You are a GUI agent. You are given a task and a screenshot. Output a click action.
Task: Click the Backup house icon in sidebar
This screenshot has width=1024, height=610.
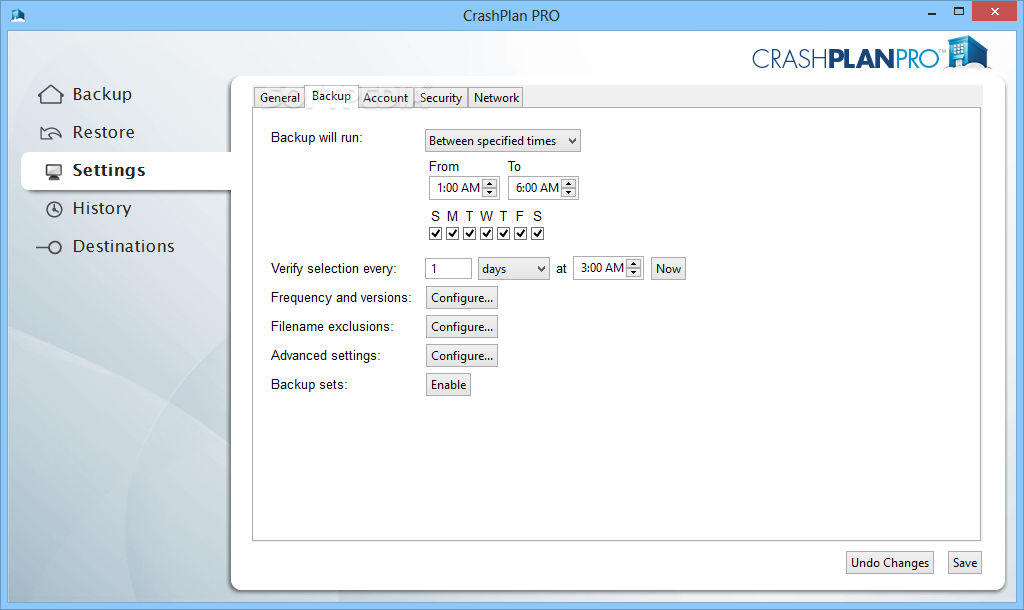click(50, 95)
